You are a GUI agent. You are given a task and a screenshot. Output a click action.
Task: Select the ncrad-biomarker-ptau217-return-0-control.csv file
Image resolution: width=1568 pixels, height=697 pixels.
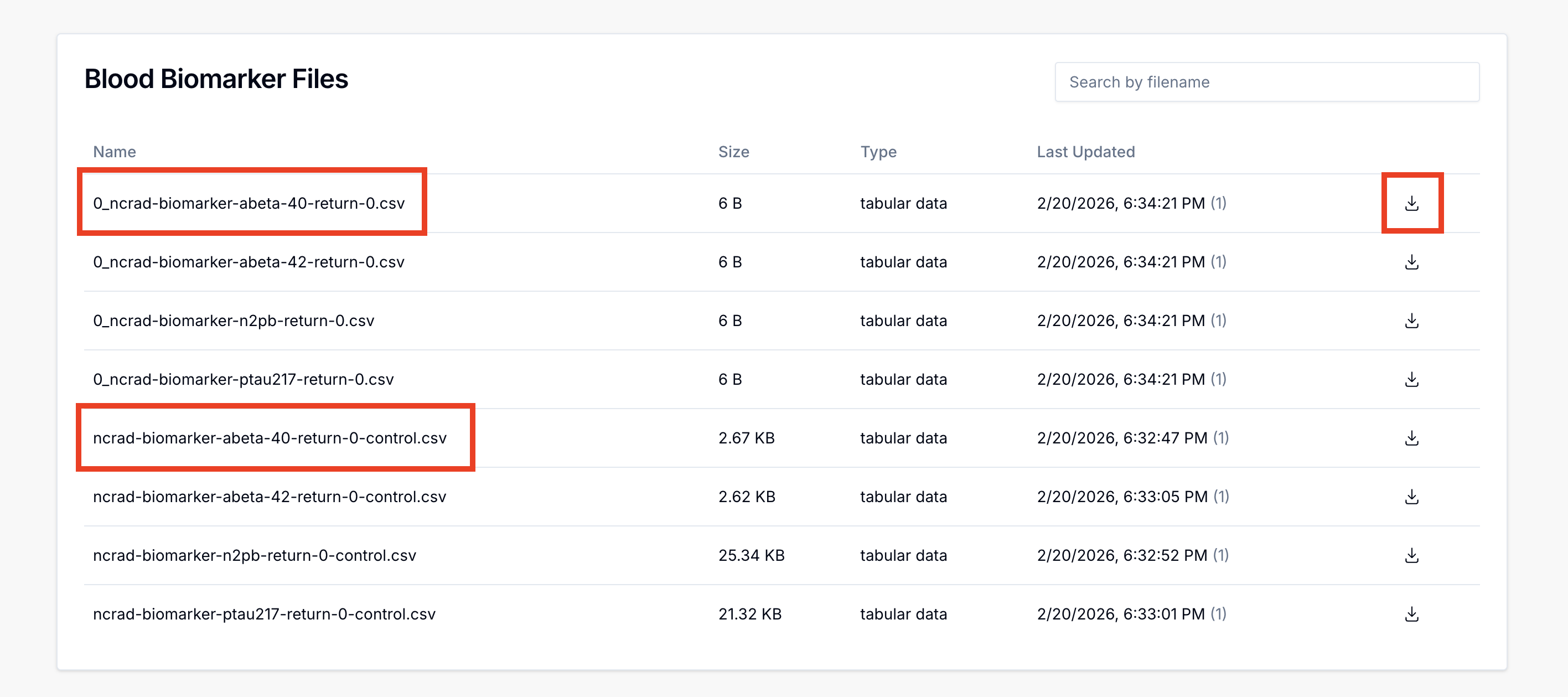point(264,613)
